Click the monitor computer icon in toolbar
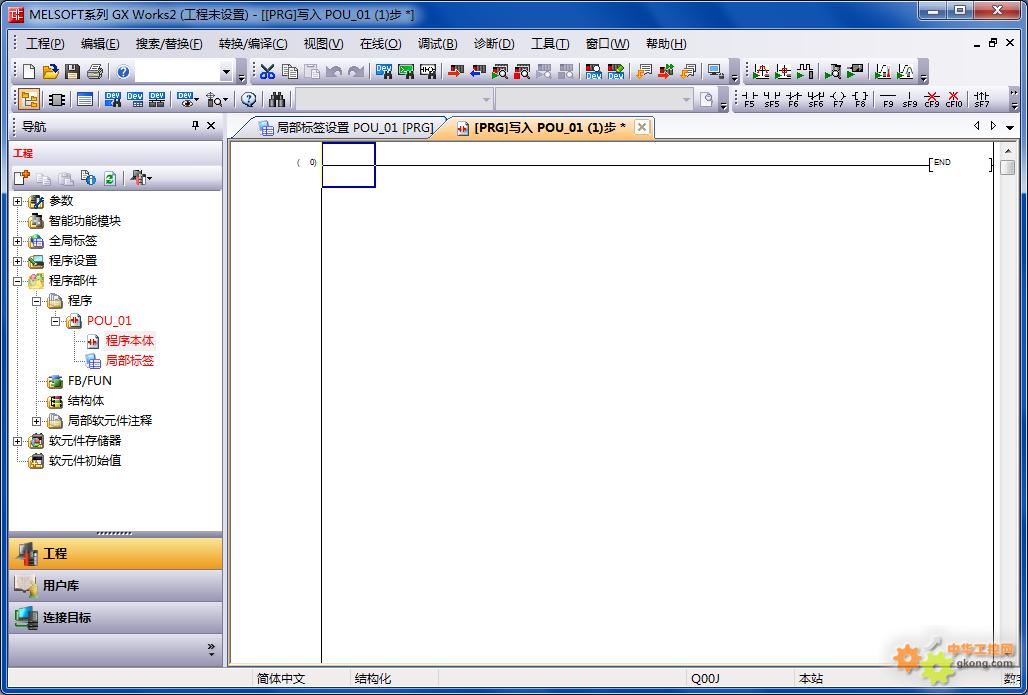The image size is (1028, 695). tap(716, 71)
